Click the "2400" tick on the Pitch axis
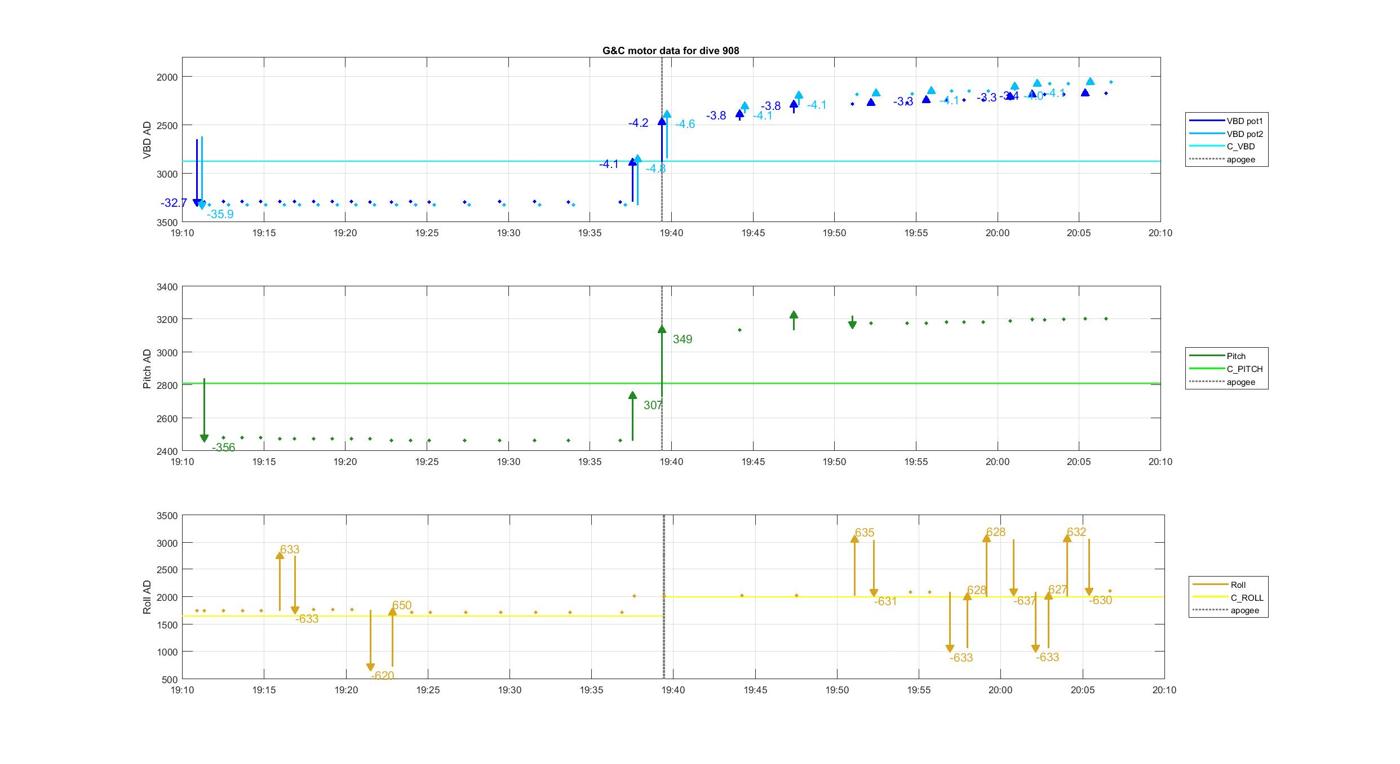 click(167, 452)
